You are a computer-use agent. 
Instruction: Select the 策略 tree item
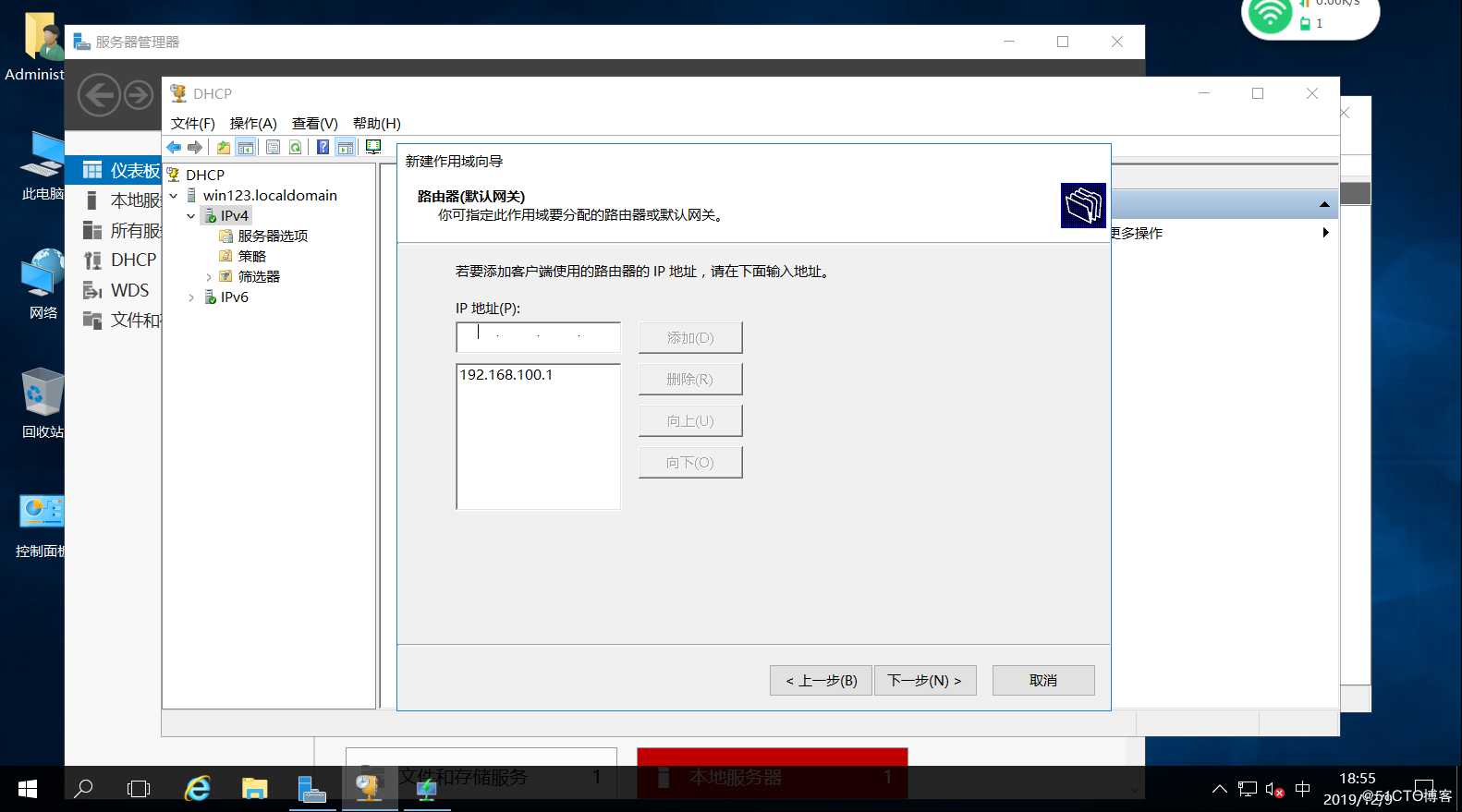tap(251, 256)
